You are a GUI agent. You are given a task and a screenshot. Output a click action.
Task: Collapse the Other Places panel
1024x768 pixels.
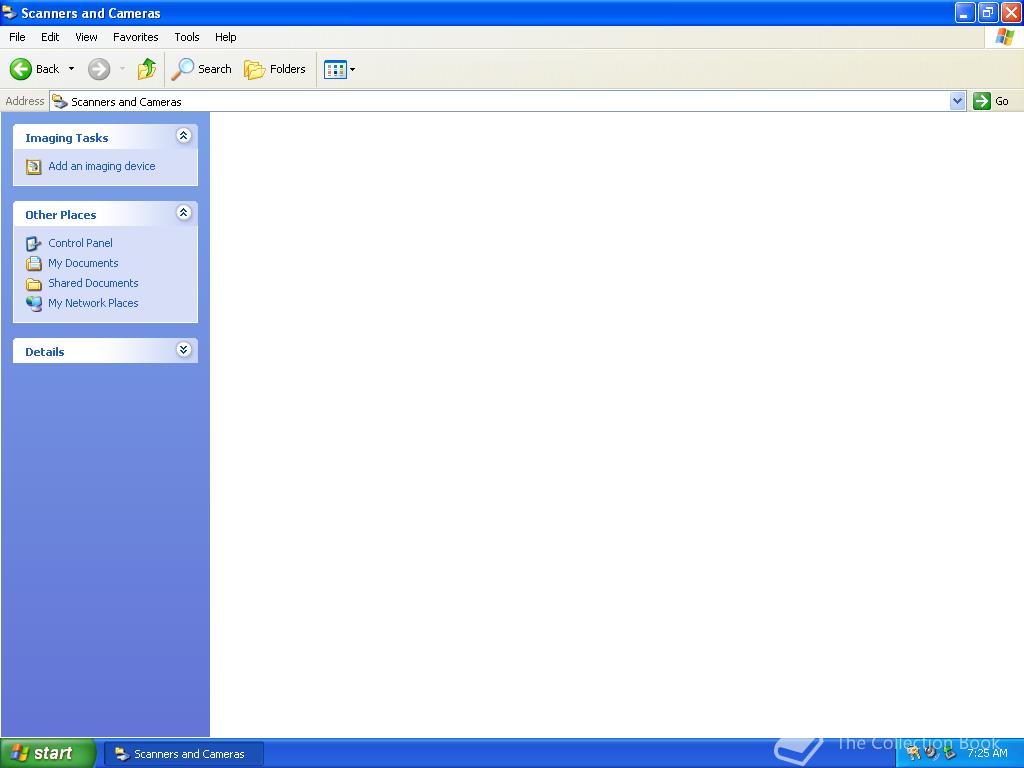point(183,212)
